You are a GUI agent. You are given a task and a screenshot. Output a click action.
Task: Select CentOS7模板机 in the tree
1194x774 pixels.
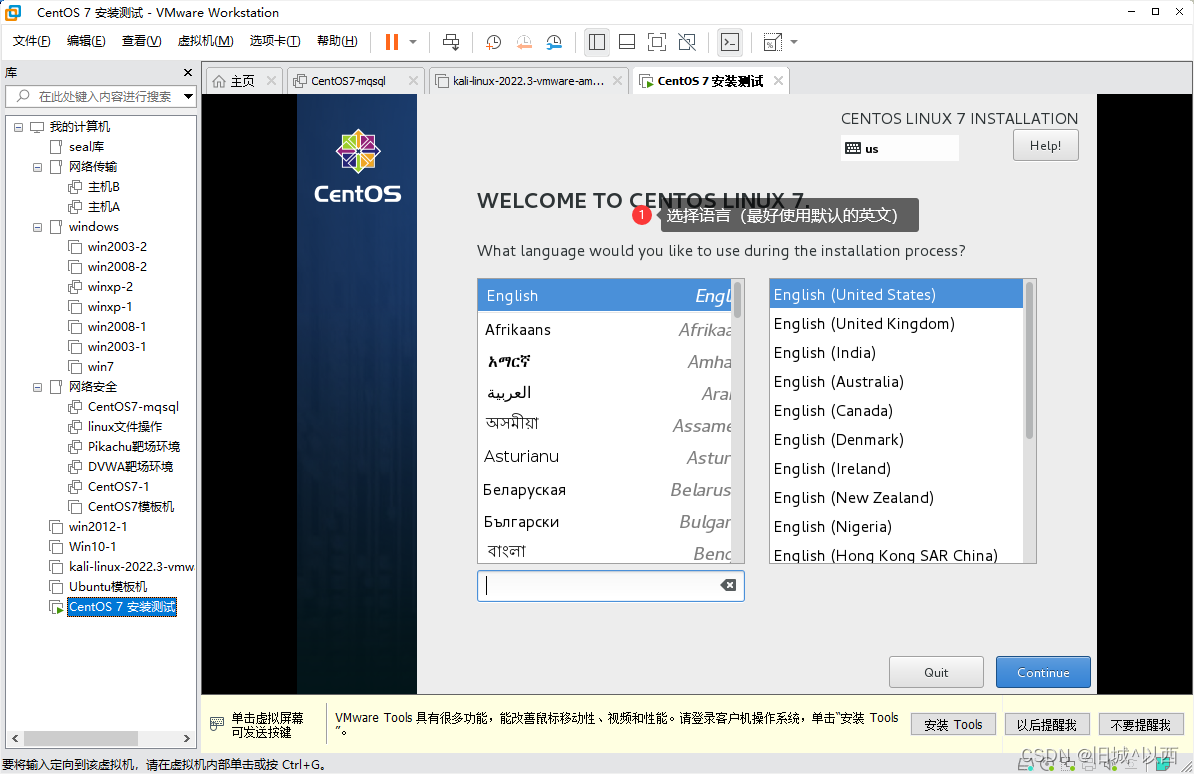pyautogui.click(x=130, y=507)
